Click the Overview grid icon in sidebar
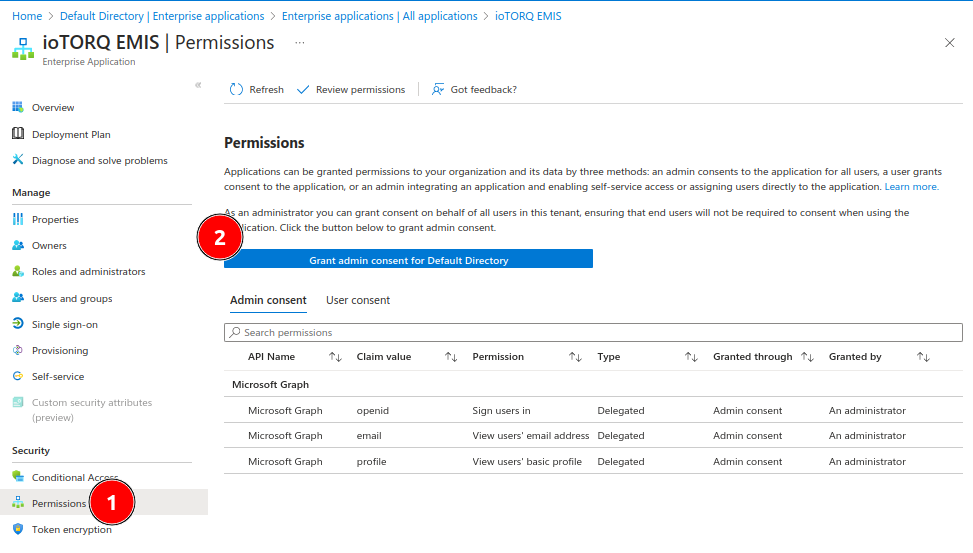The image size is (973, 553). point(18,107)
